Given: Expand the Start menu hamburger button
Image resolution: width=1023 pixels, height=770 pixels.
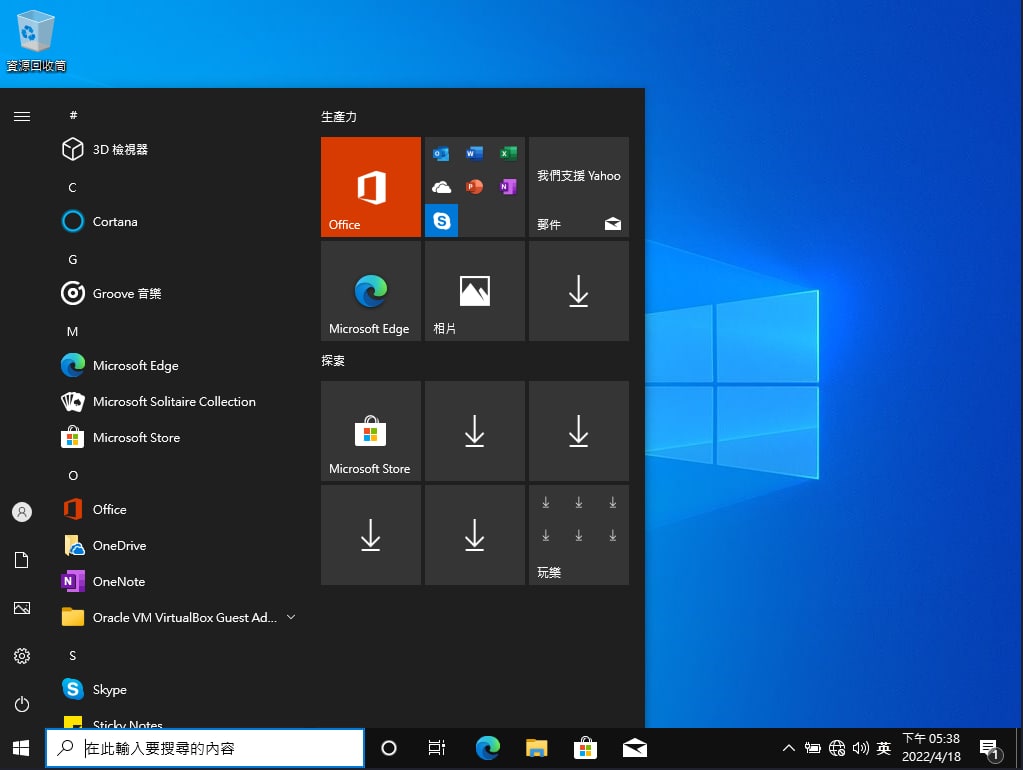Looking at the screenshot, I should [22, 116].
